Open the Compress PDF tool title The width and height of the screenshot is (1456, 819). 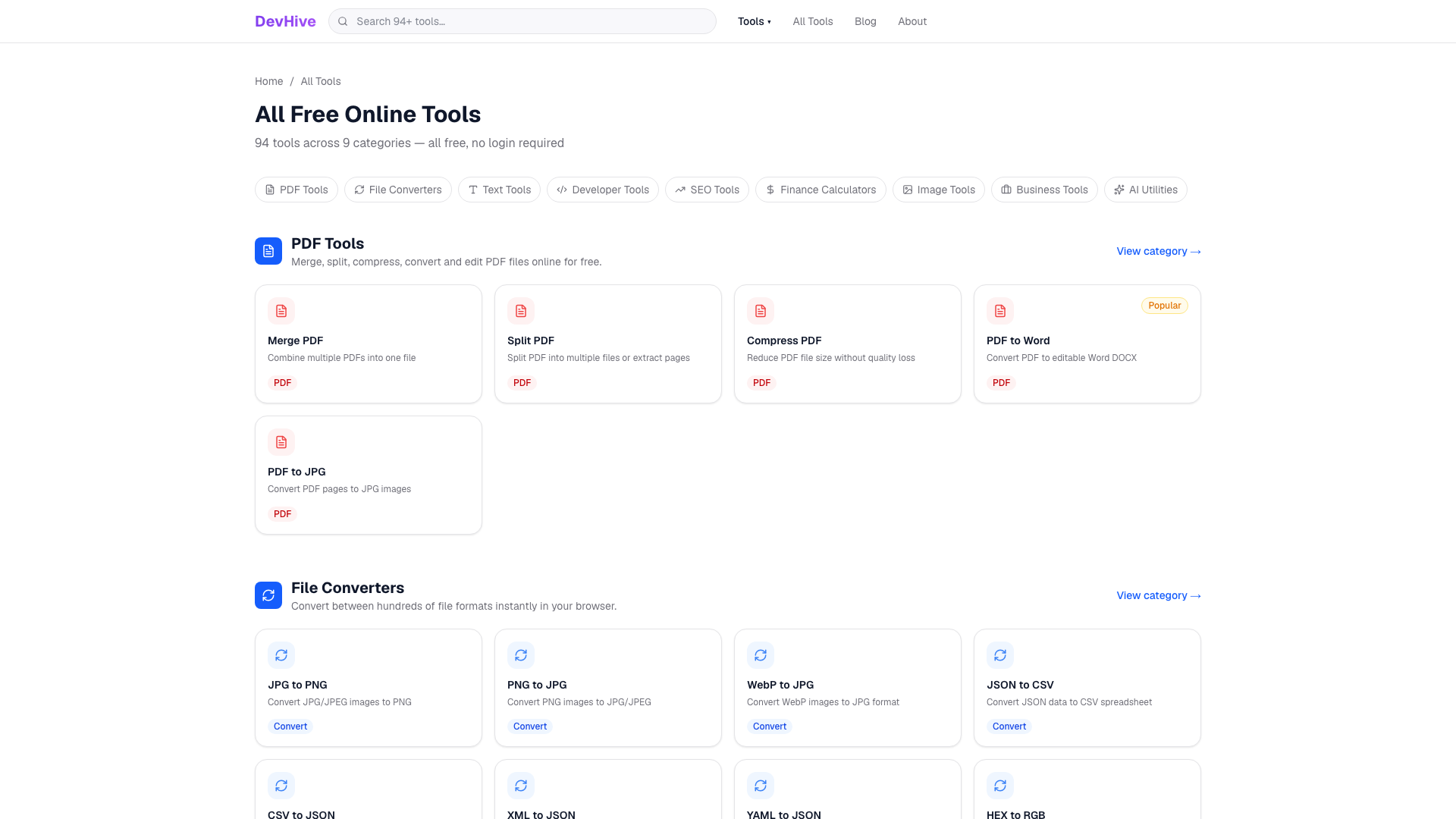[x=784, y=340]
